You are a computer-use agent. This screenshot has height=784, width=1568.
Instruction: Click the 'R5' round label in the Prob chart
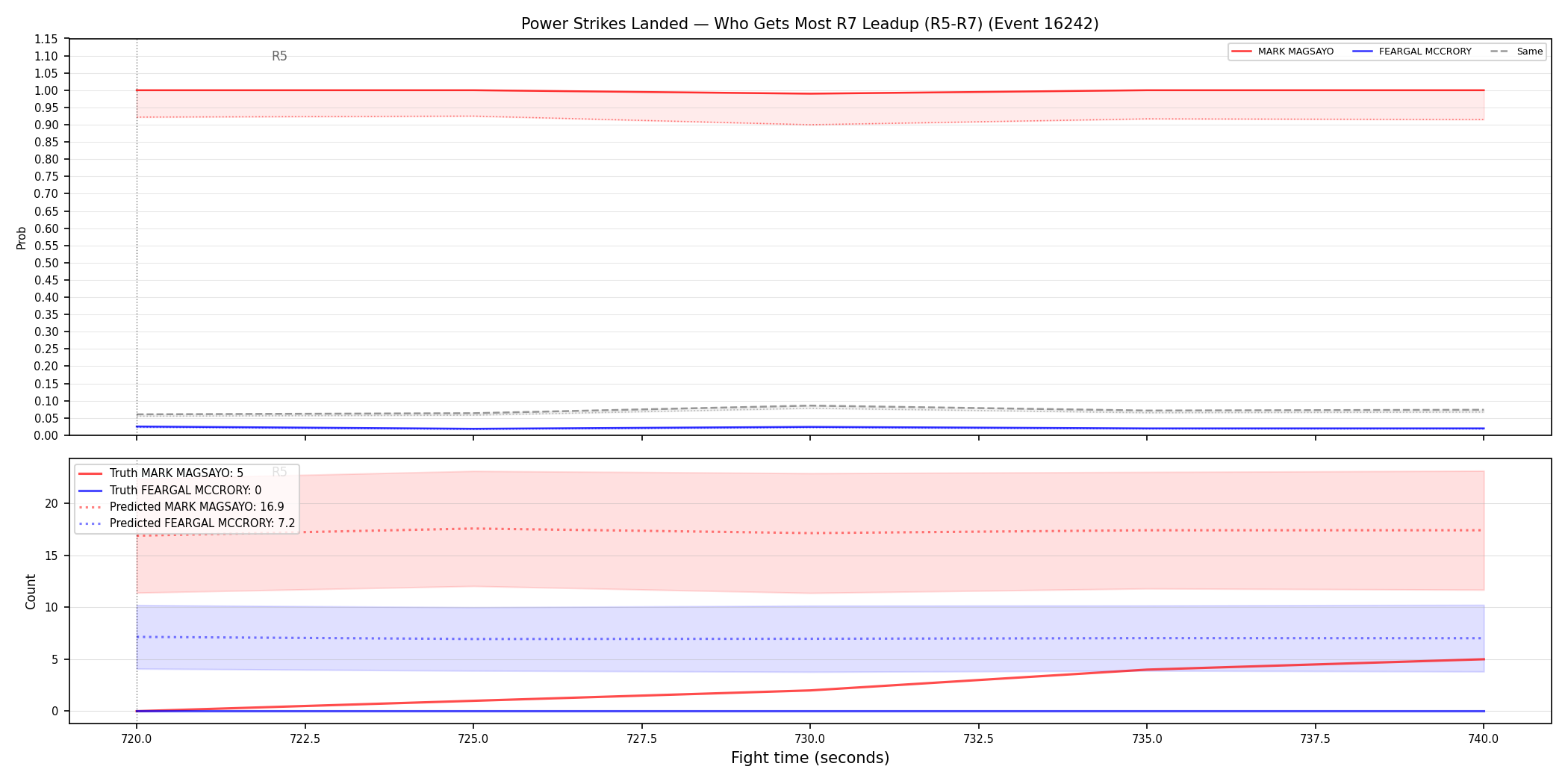coord(279,56)
